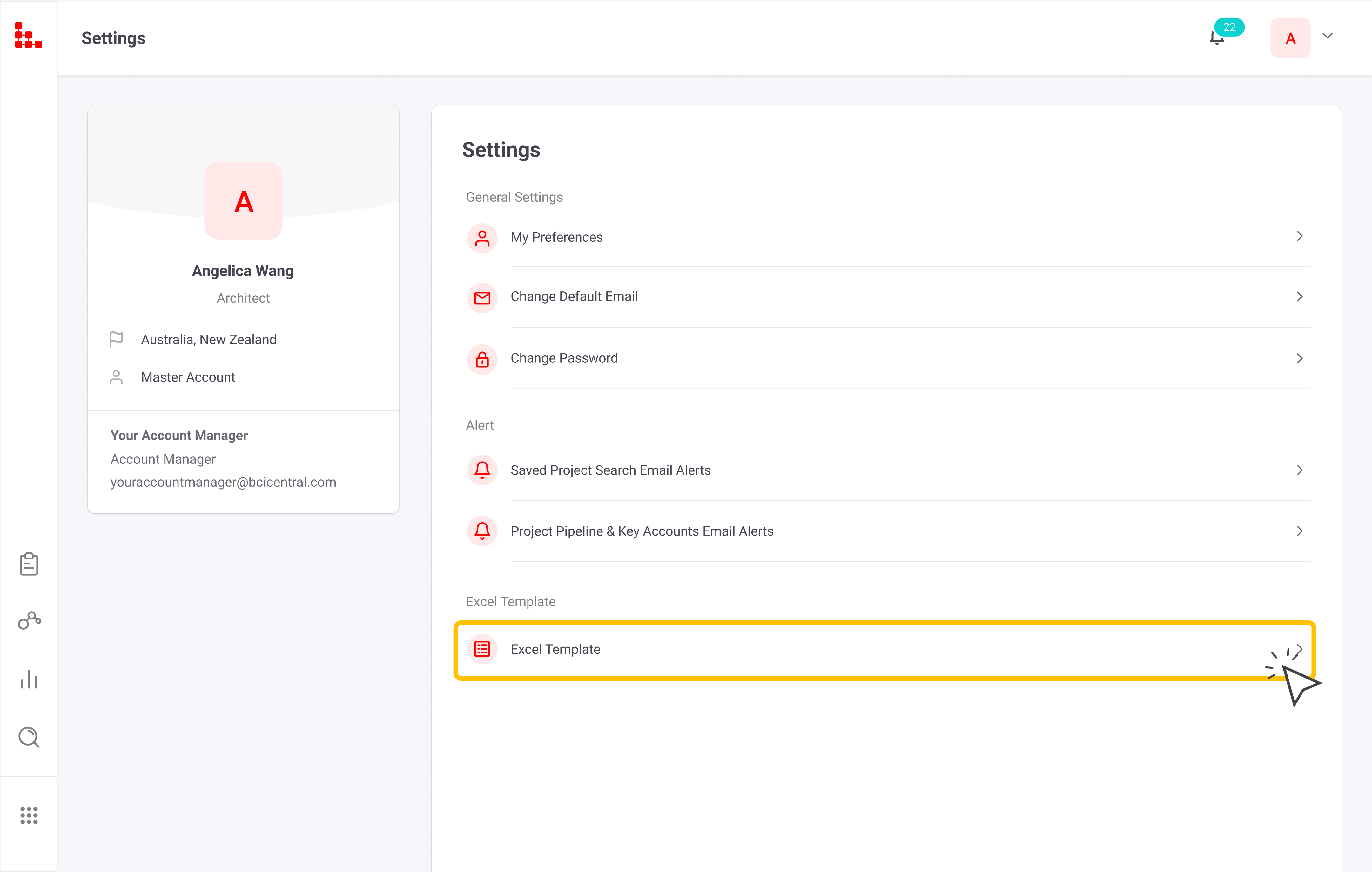Click the red envelope Change Default Email icon
1372x872 pixels.
click(482, 298)
